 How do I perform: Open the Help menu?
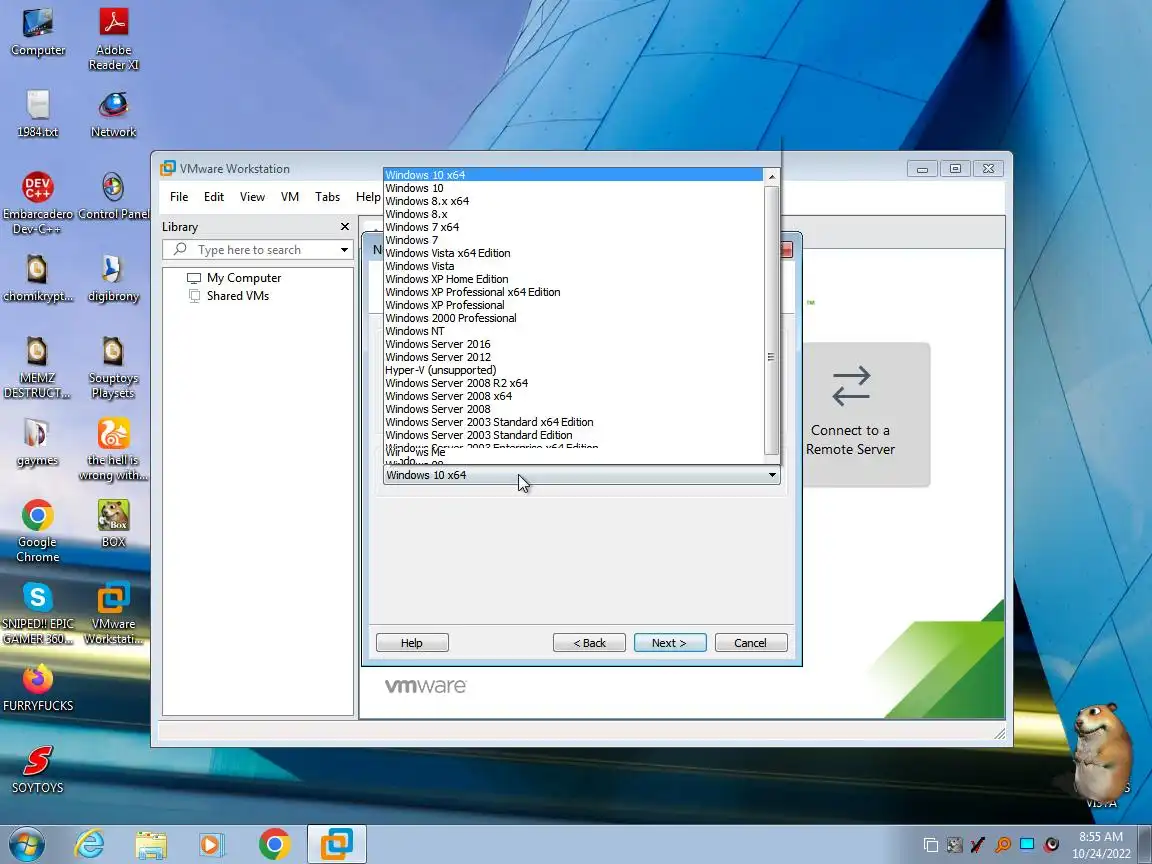[368, 197]
